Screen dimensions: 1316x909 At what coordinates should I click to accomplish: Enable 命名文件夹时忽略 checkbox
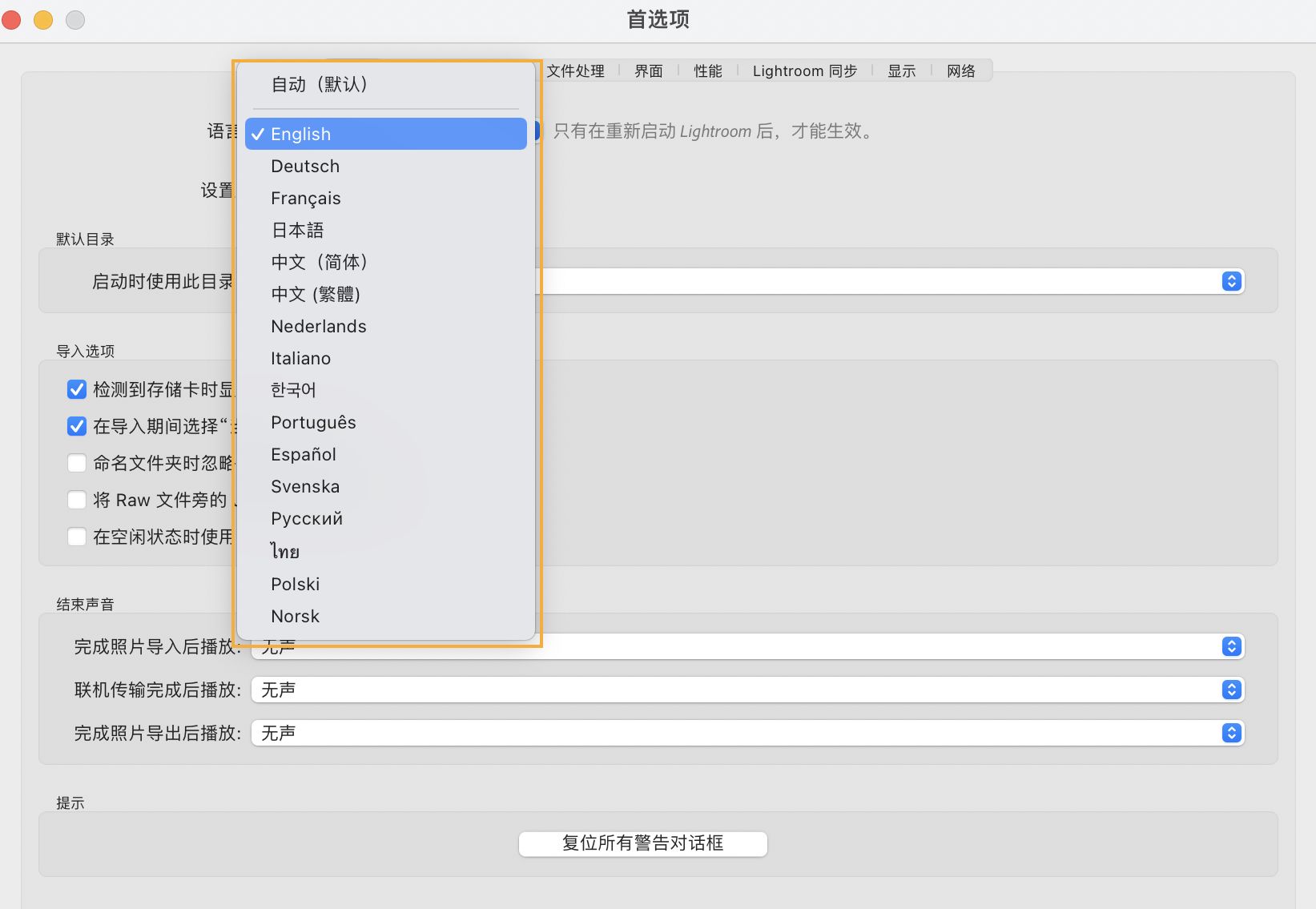tap(76, 463)
